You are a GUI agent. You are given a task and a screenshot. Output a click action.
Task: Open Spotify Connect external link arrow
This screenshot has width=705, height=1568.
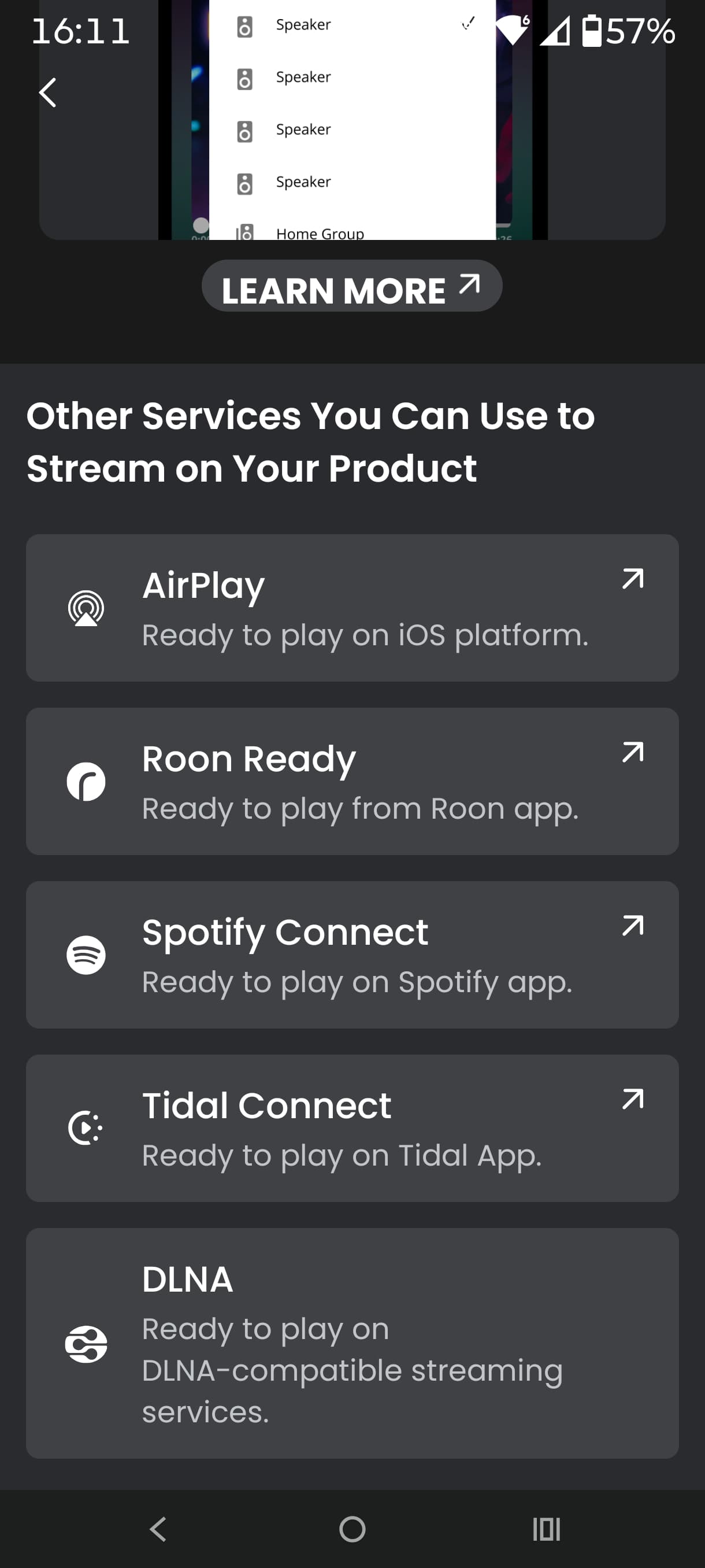633,926
